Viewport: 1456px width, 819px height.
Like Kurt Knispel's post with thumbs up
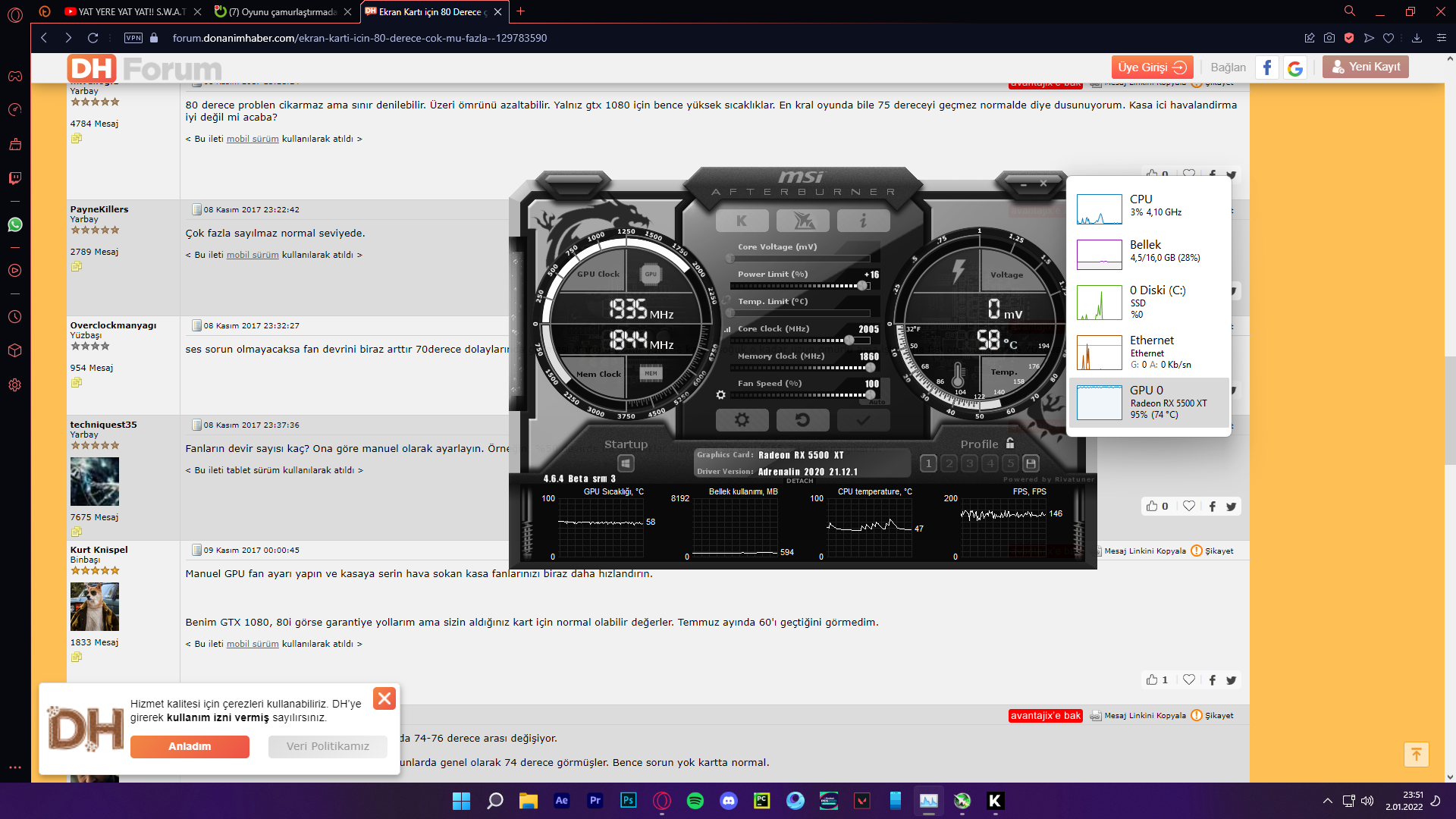click(1152, 679)
